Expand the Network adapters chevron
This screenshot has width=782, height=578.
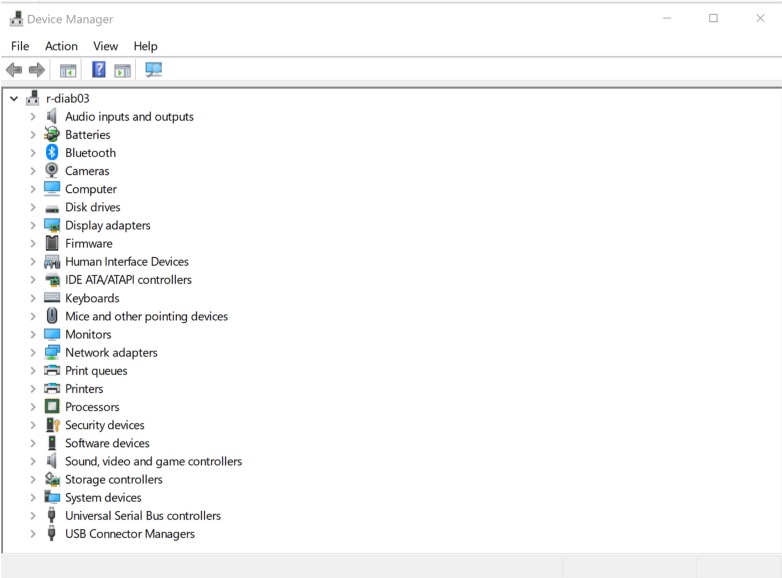click(x=33, y=353)
